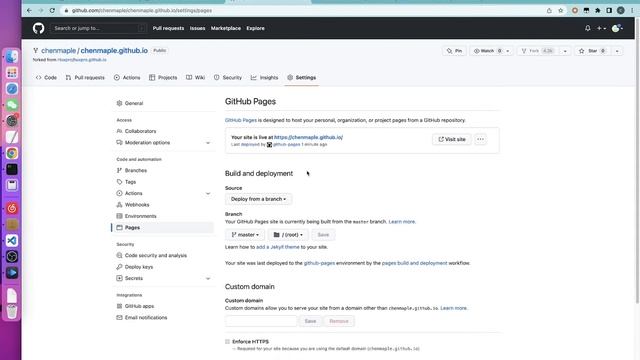
Task: Click the GitHub octocat logo
Action: [38, 28]
